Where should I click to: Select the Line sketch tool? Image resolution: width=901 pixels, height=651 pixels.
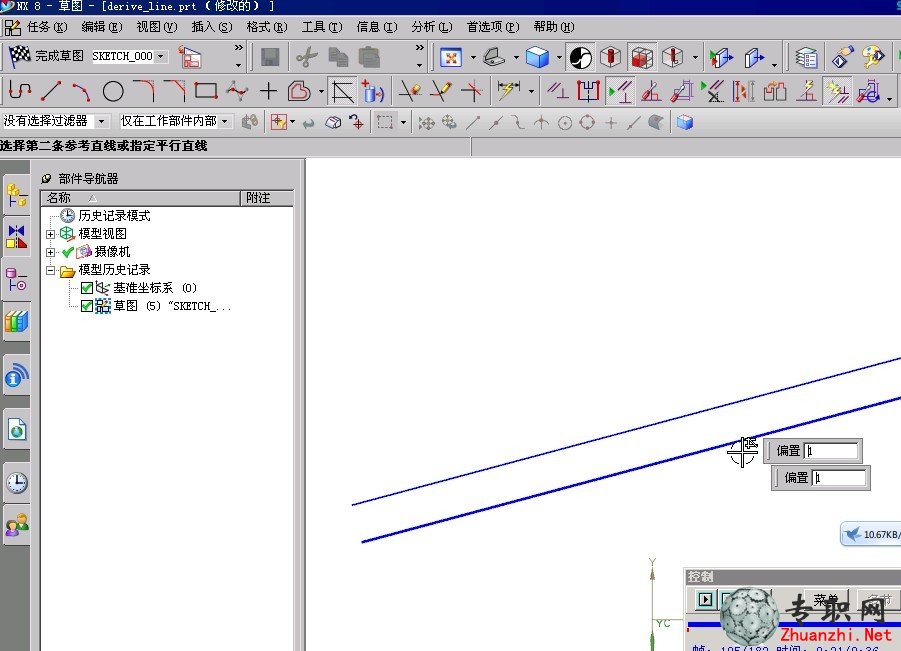click(51, 91)
